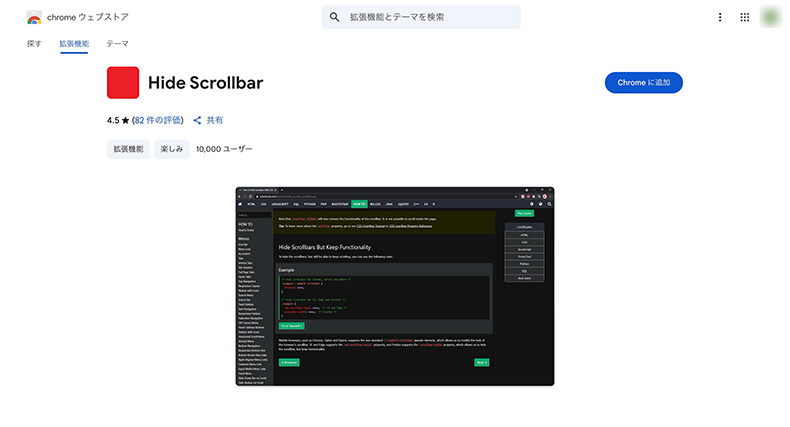The width and height of the screenshot is (790, 427).
Task: Click the 楽しみ category chip
Action: click(172, 149)
